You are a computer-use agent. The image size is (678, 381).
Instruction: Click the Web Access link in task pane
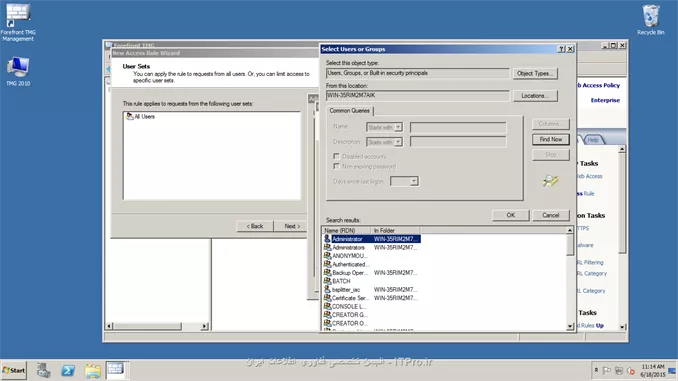coord(590,176)
